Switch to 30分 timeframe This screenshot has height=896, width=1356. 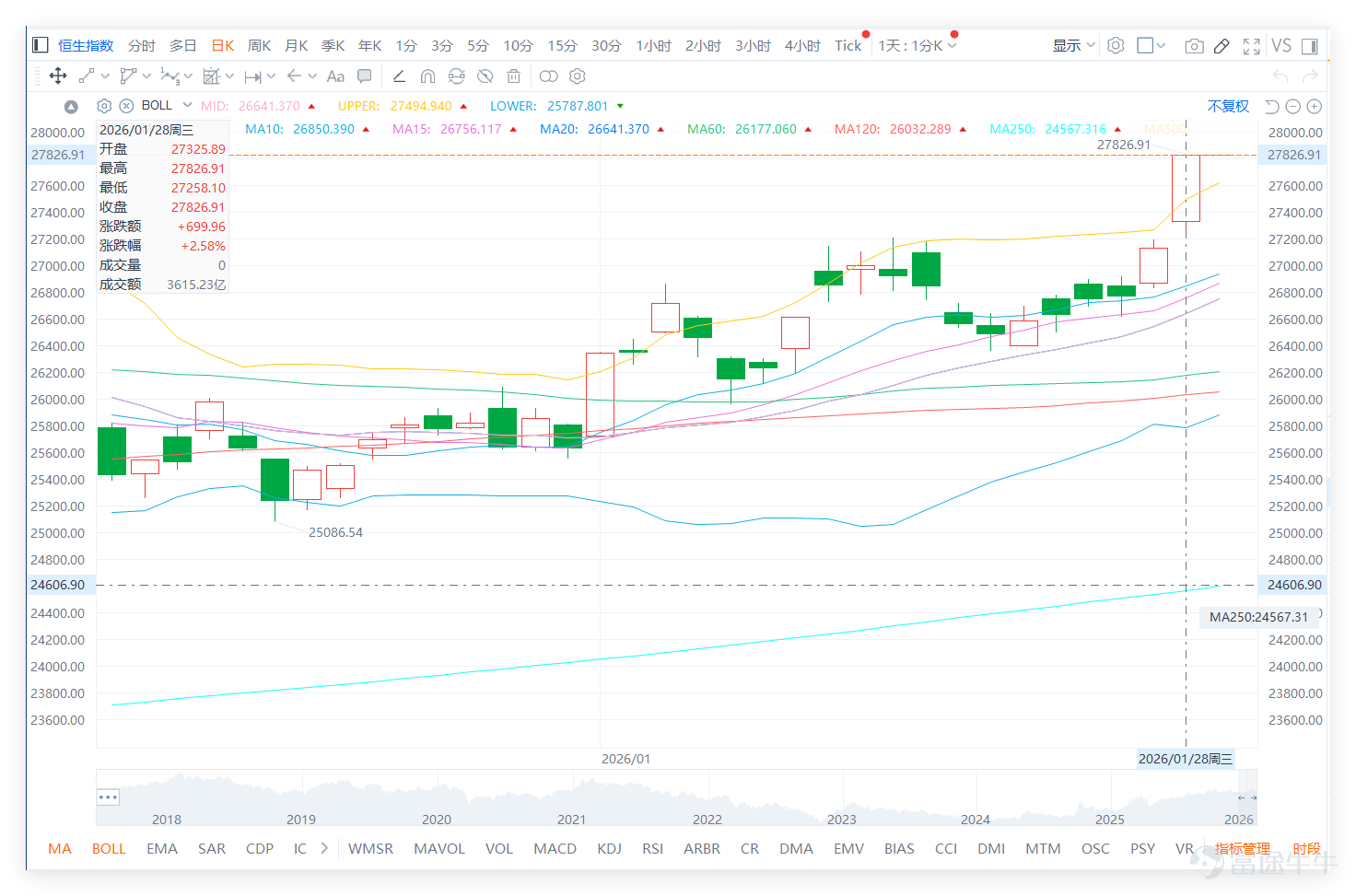click(x=606, y=45)
